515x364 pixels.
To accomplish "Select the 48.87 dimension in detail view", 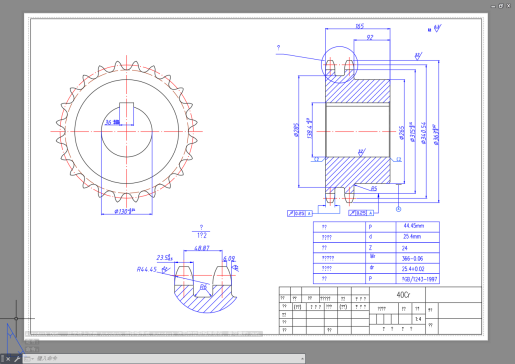I will point(202,248).
